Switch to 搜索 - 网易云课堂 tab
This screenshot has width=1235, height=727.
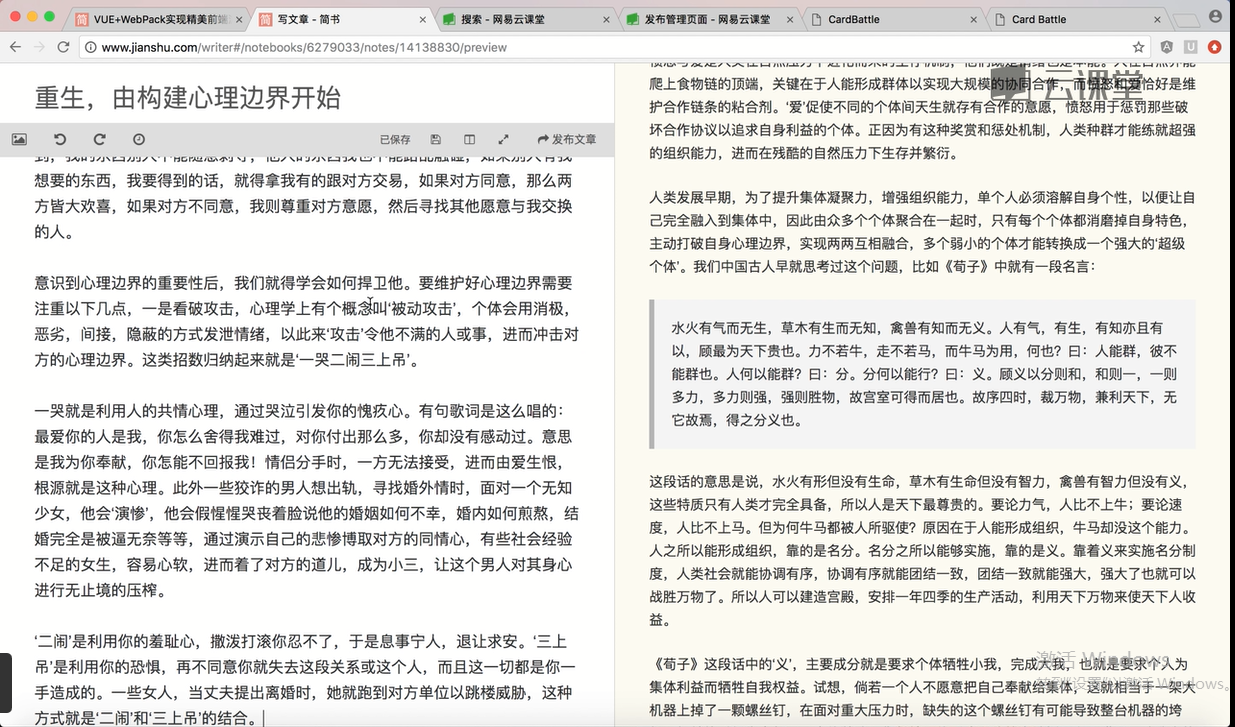(x=525, y=19)
